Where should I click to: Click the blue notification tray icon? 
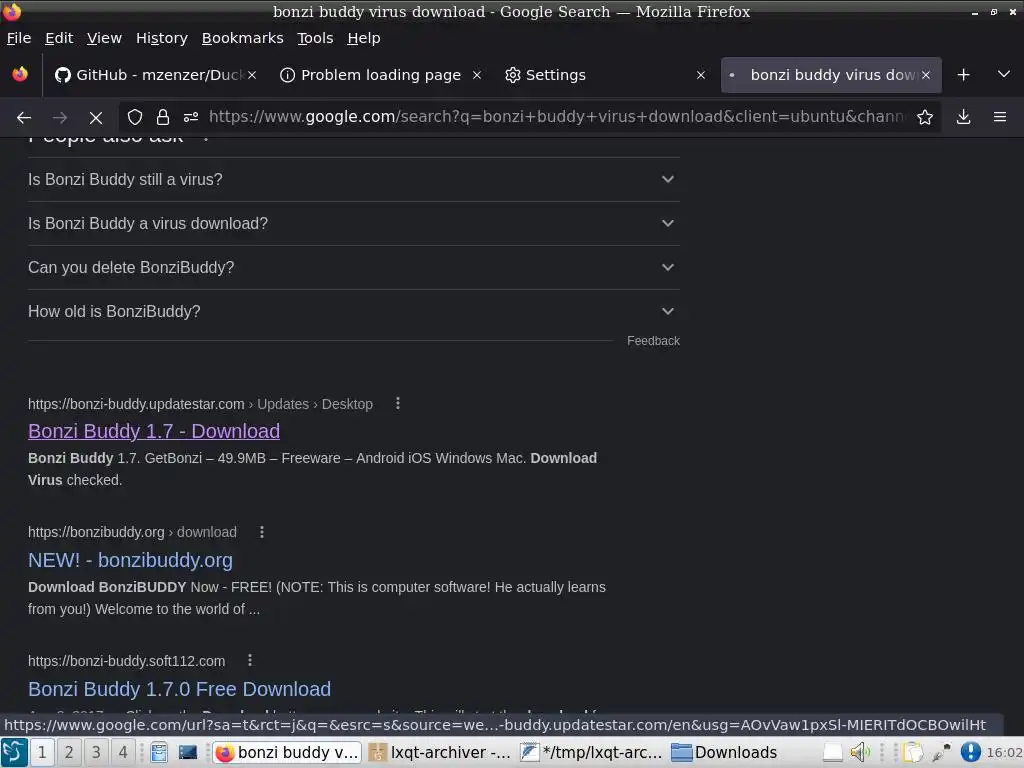(x=970, y=752)
